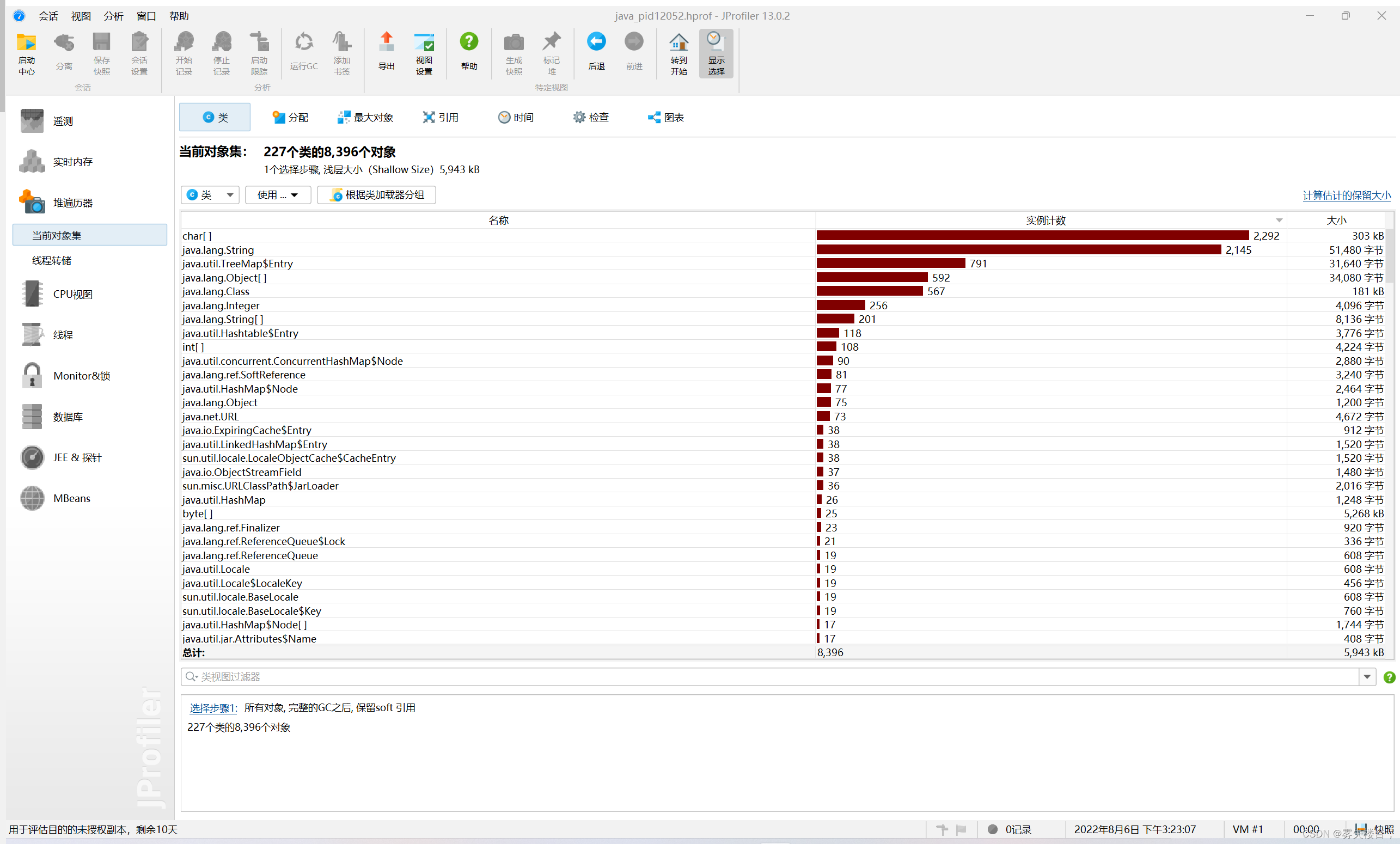Screen dimensions: 1400x844
Task: Open the 帮助 menu in menu bar
Action: pyautogui.click(x=179, y=16)
